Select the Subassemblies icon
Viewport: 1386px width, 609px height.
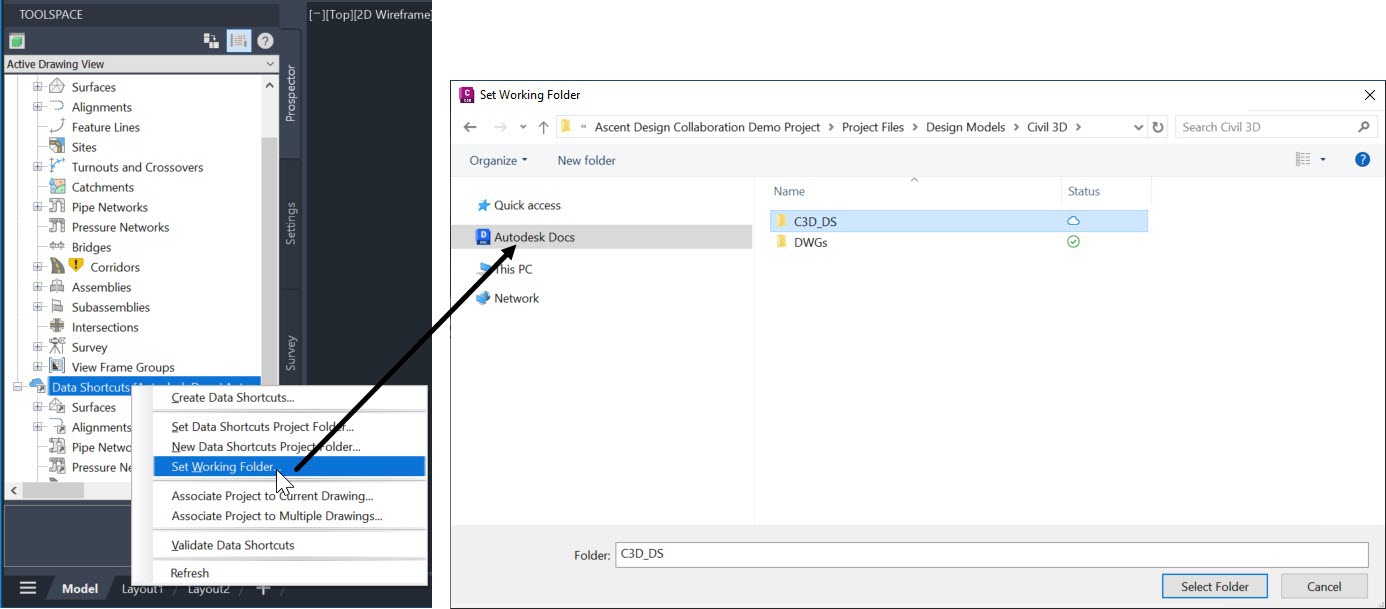[57, 307]
